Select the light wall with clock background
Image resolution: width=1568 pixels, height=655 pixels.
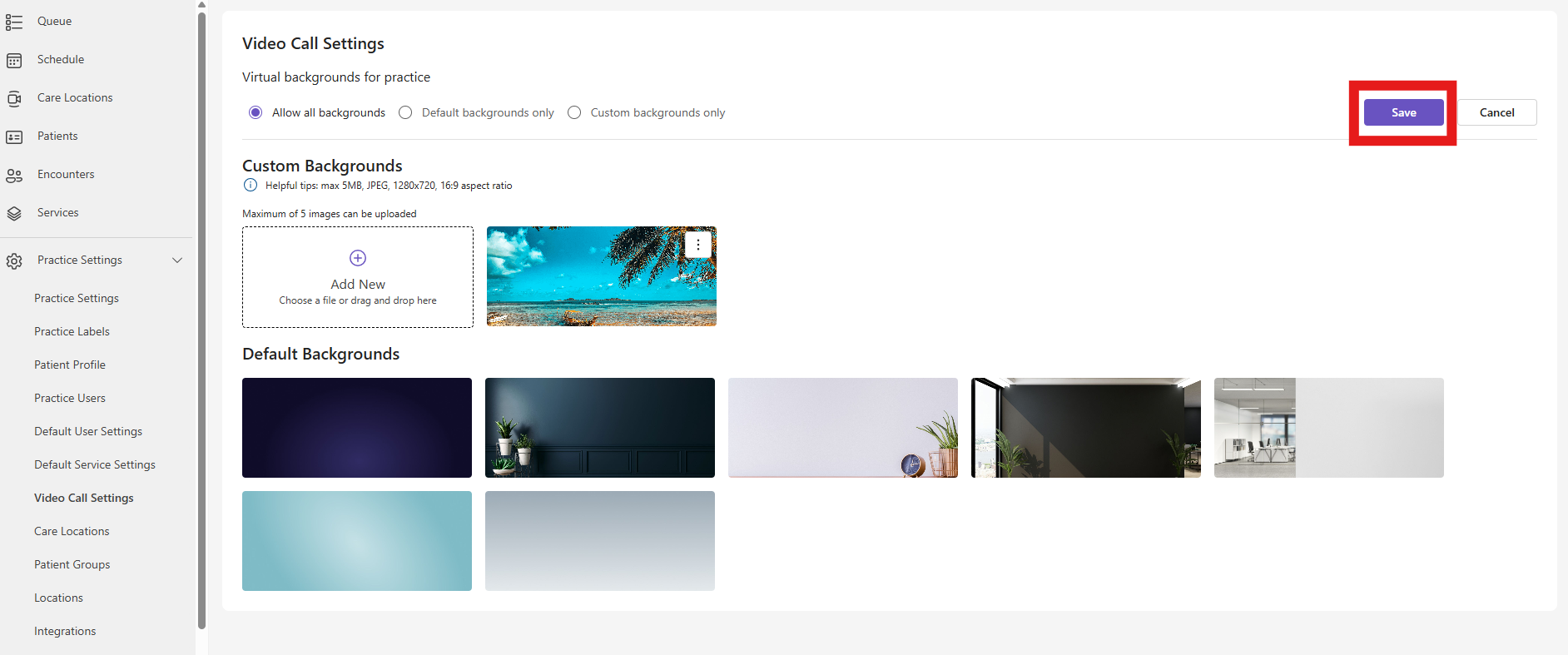click(x=843, y=428)
